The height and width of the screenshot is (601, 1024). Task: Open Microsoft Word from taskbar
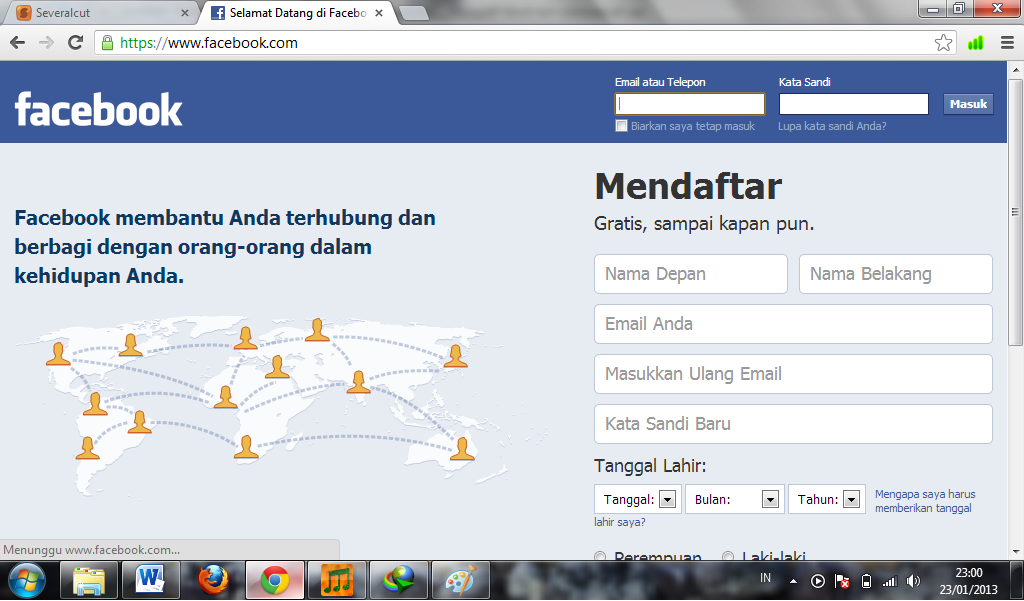[x=151, y=580]
